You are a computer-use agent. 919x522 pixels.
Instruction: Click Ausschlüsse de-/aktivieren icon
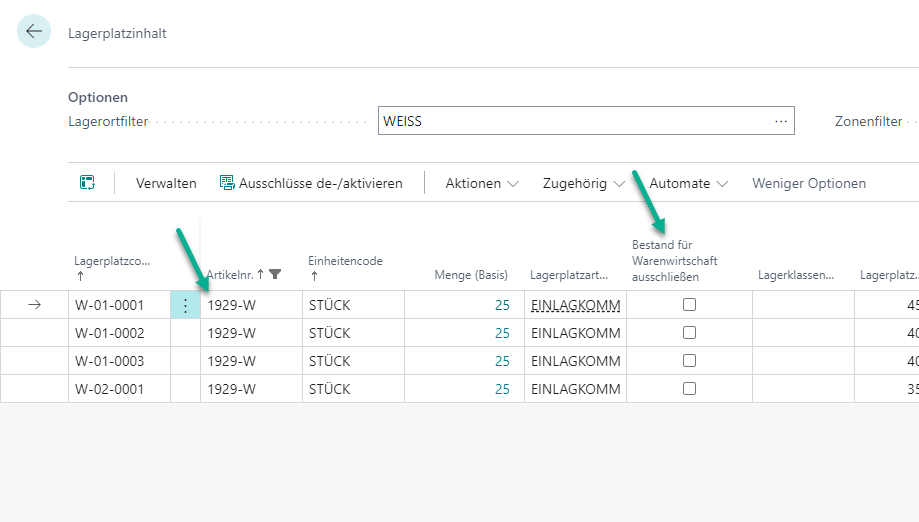[x=227, y=183]
